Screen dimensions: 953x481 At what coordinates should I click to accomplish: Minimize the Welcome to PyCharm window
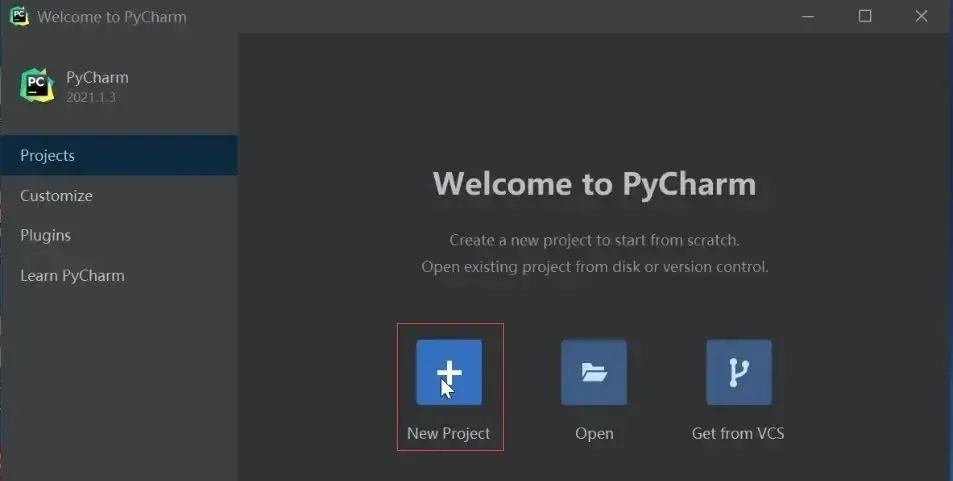point(808,16)
